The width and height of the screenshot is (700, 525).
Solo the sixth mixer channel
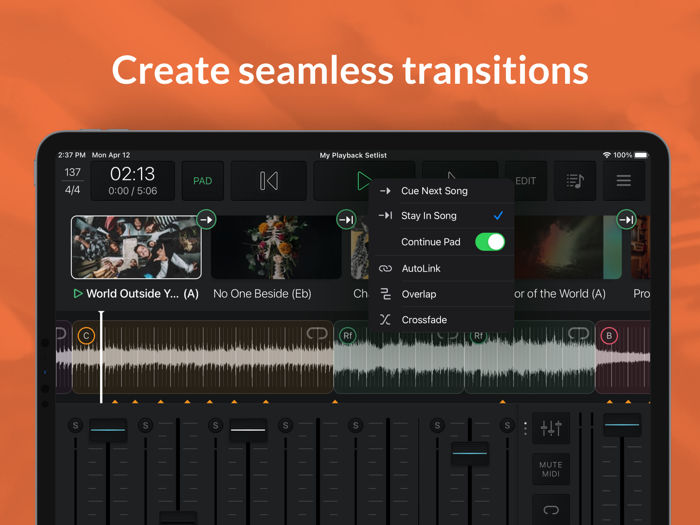[438, 425]
